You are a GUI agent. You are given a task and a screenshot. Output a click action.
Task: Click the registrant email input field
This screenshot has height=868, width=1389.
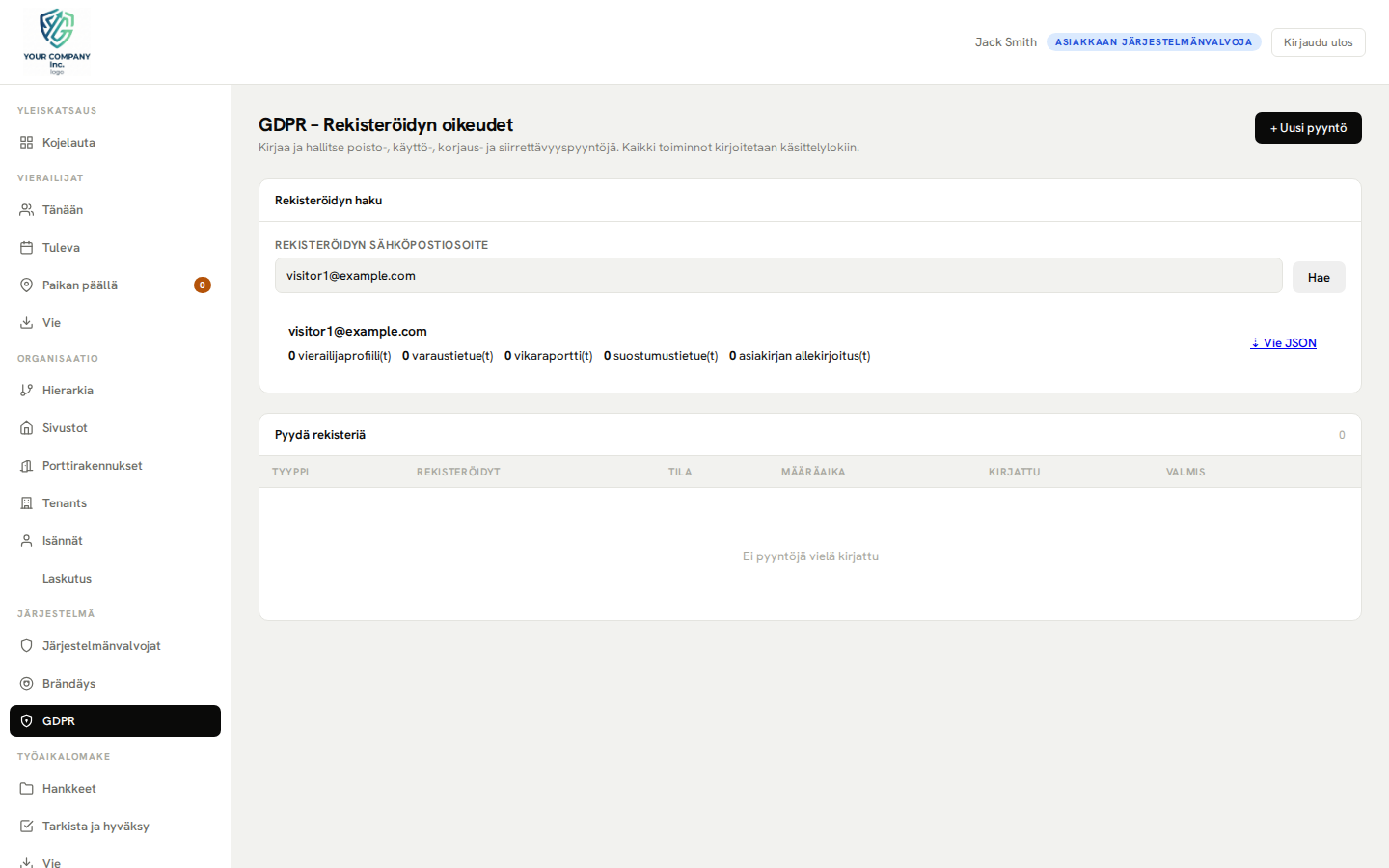[778, 275]
